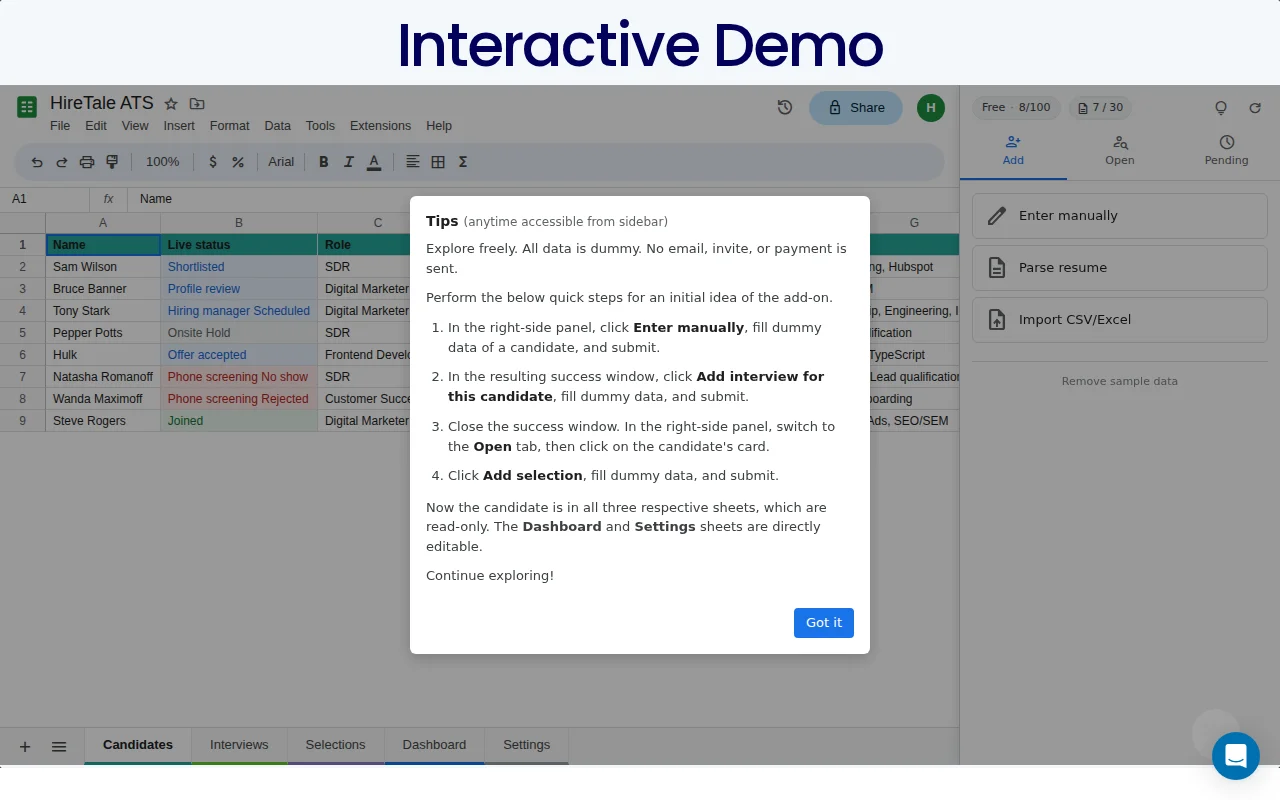1280x800 pixels.
Task: Open the text color picker
Action: 374,162
